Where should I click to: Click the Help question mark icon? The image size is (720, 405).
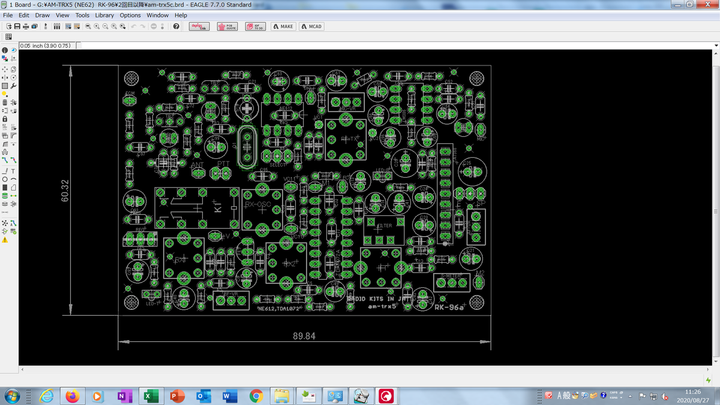point(176,26)
